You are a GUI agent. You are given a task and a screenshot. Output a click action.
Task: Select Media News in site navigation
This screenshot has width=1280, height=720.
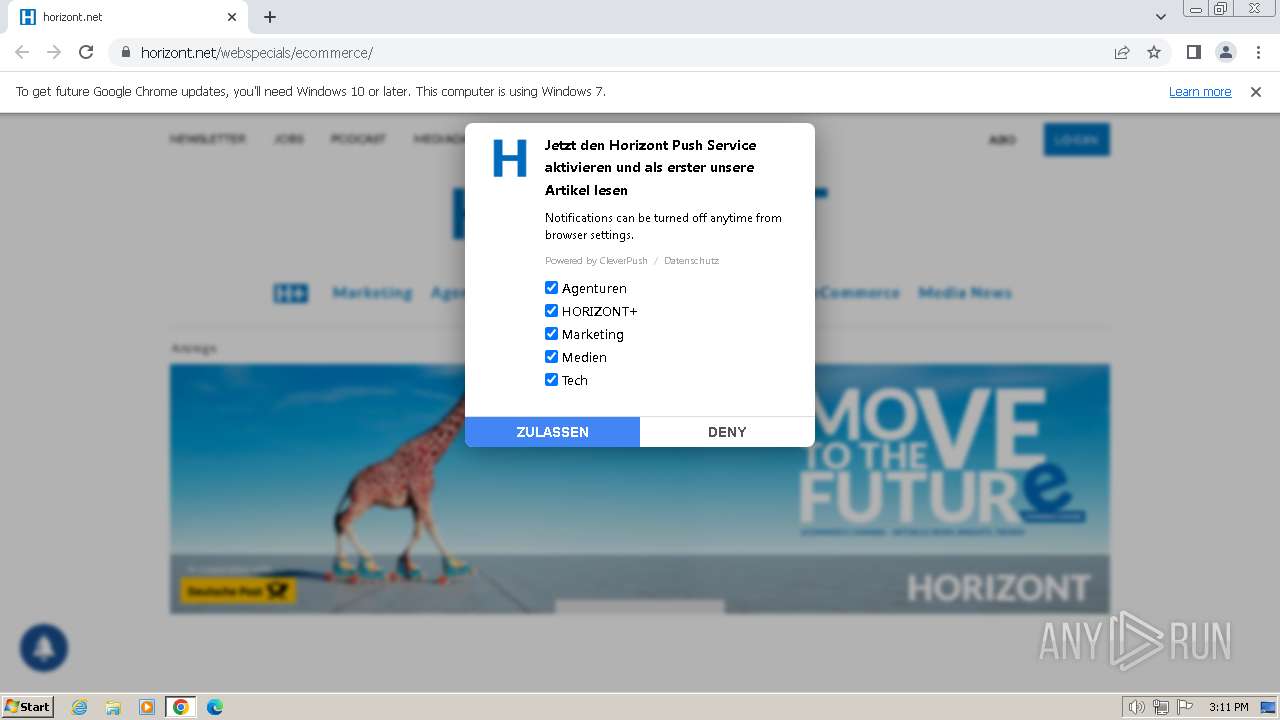(x=965, y=293)
